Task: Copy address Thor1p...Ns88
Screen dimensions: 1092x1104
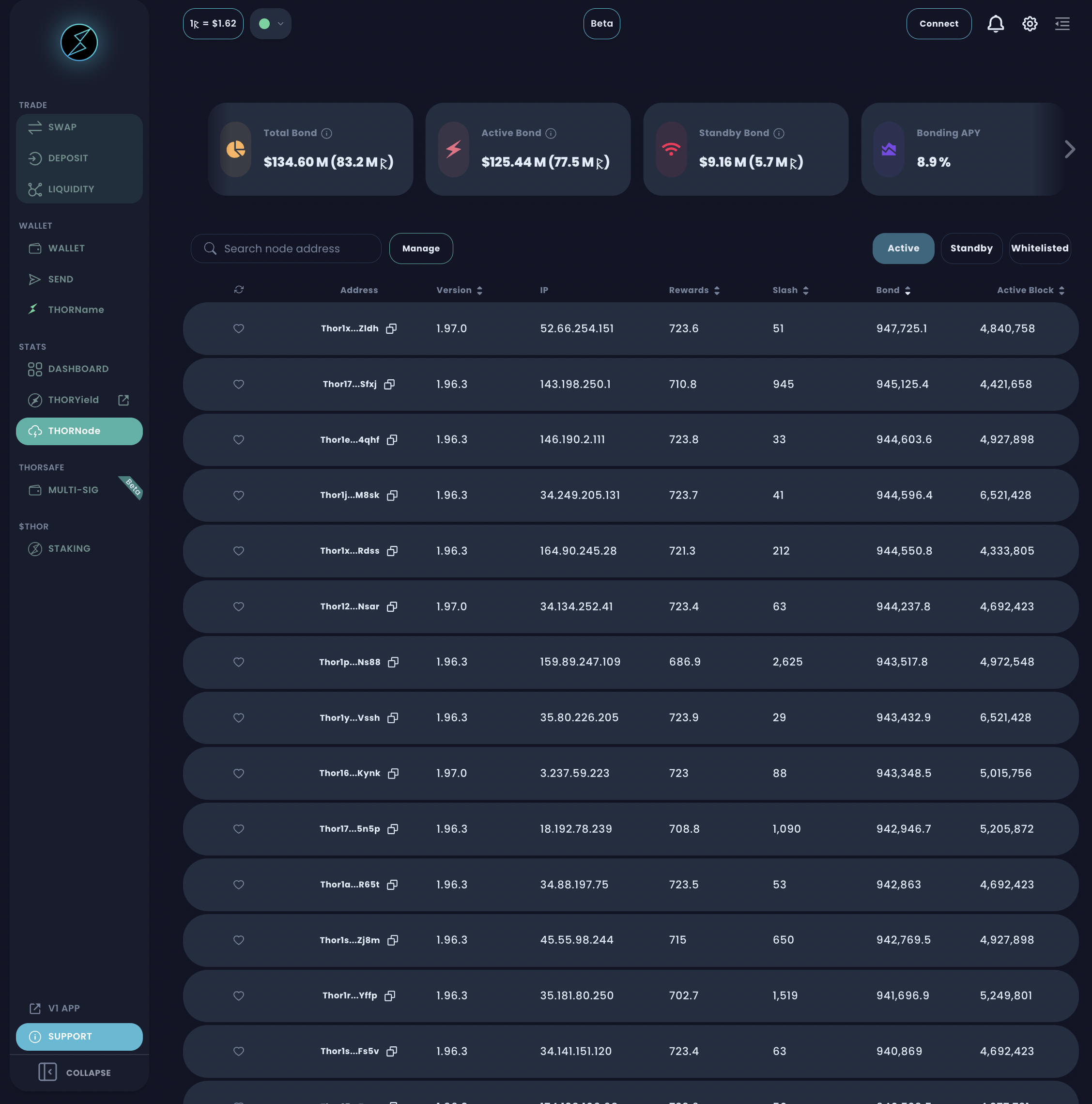Action: pos(393,662)
